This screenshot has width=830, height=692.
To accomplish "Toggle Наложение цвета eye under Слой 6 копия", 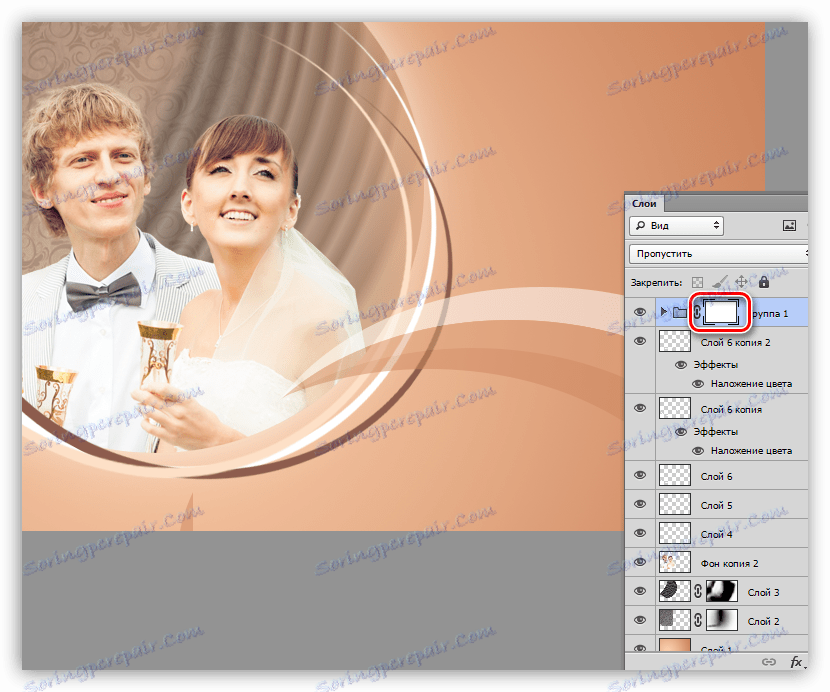I will coord(698,451).
